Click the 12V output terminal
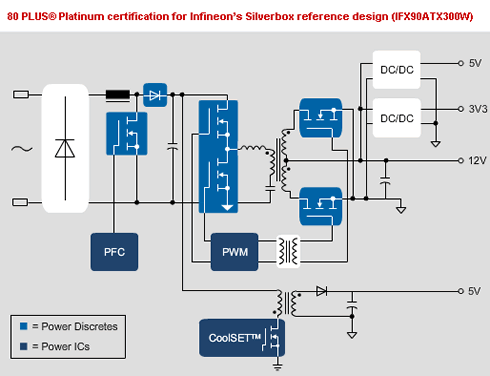 [461, 161]
